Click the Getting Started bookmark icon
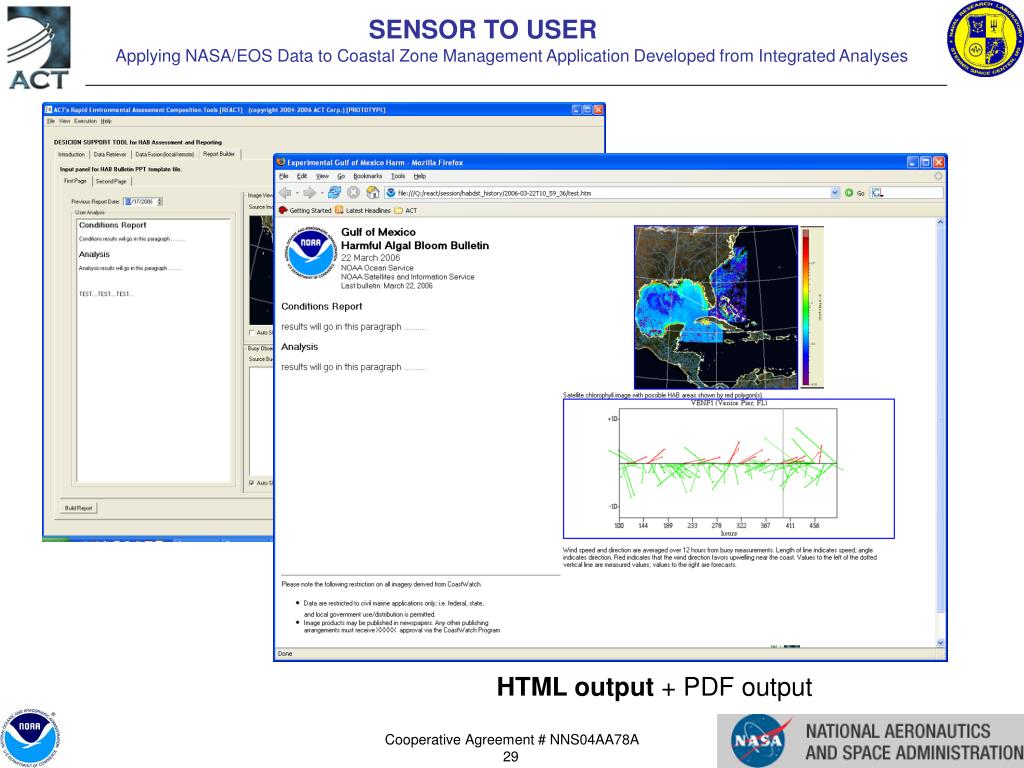Screen dimensions: 1024x768 click(x=283, y=210)
